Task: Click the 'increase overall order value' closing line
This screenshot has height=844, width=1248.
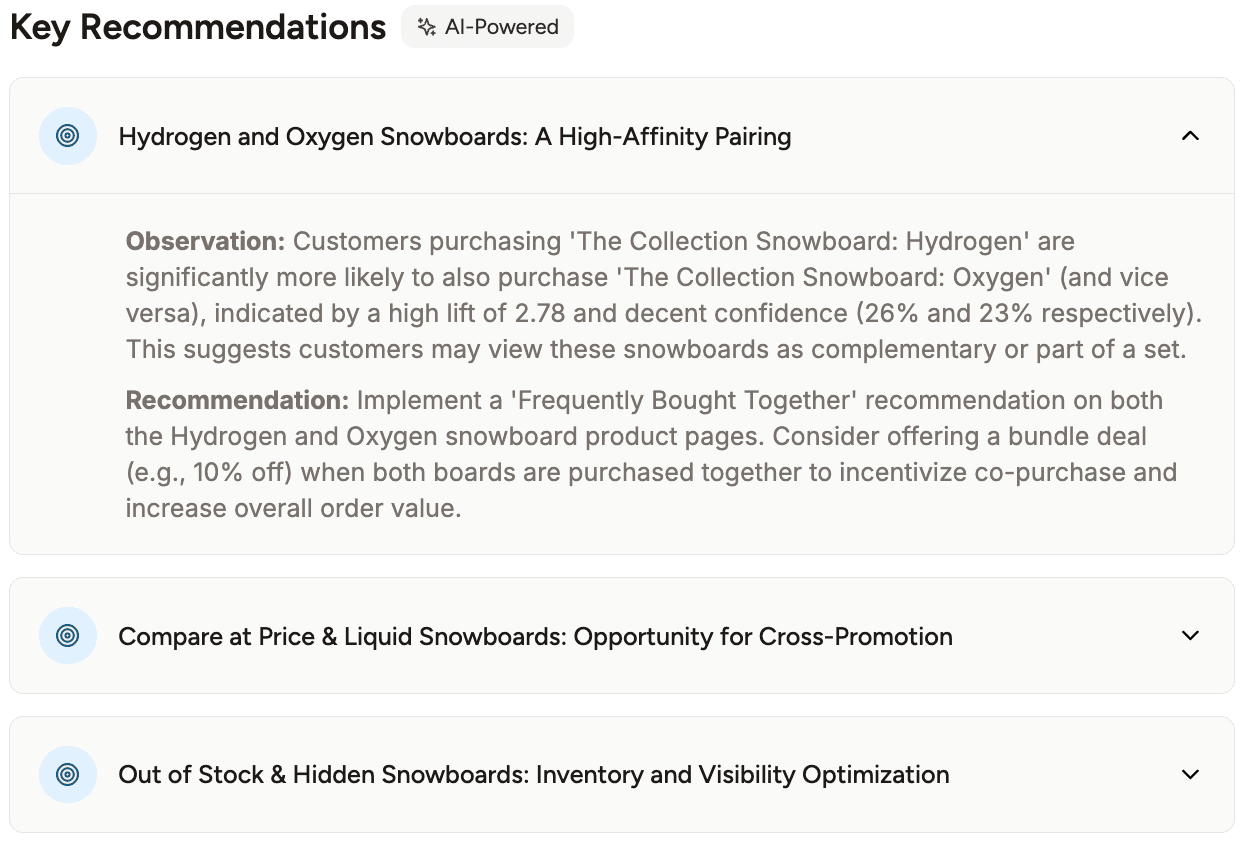Action: pyautogui.click(x=293, y=509)
